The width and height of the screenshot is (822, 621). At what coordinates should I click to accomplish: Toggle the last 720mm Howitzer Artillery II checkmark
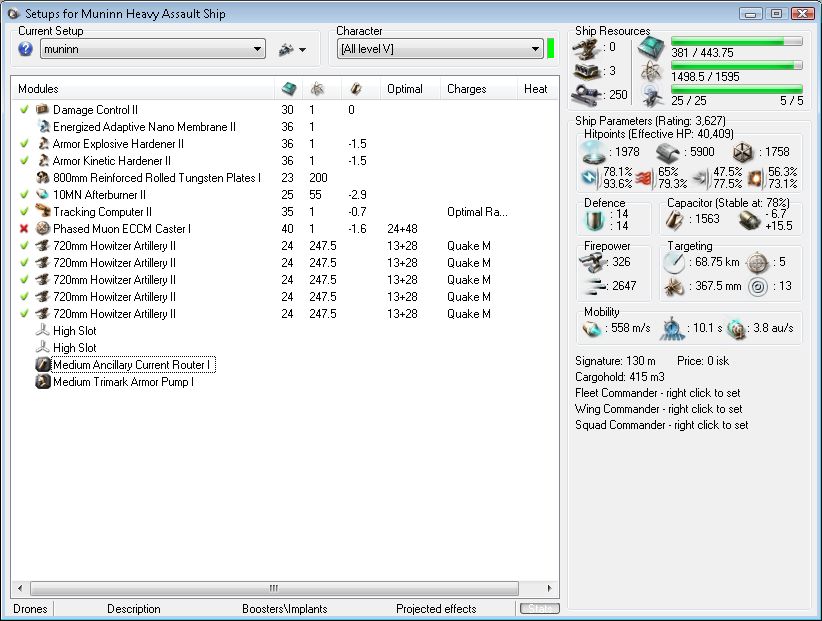point(24,313)
